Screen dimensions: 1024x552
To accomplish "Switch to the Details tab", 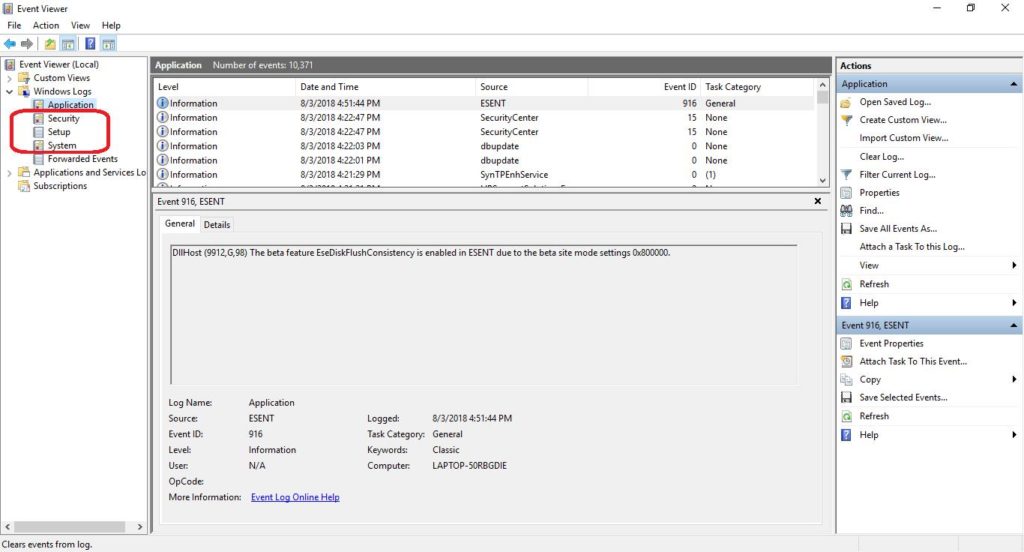I will click(217, 225).
